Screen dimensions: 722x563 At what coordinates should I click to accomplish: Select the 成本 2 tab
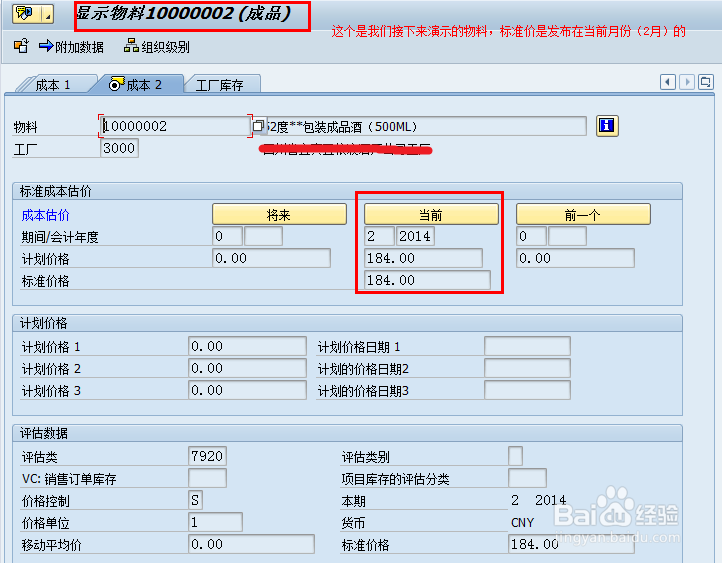[x=136, y=84]
